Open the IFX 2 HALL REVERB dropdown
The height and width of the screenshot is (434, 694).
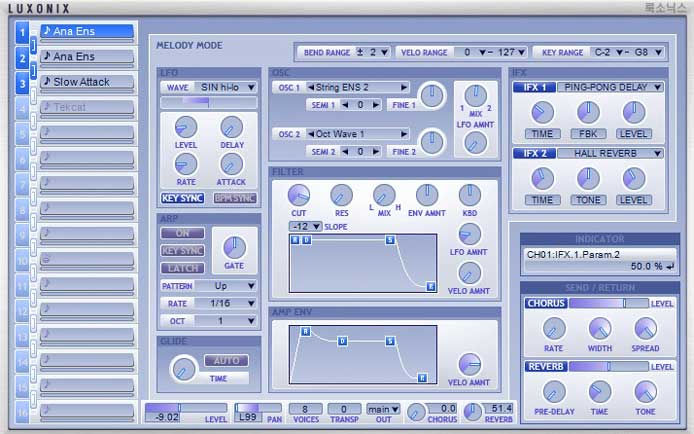pyautogui.click(x=610, y=154)
